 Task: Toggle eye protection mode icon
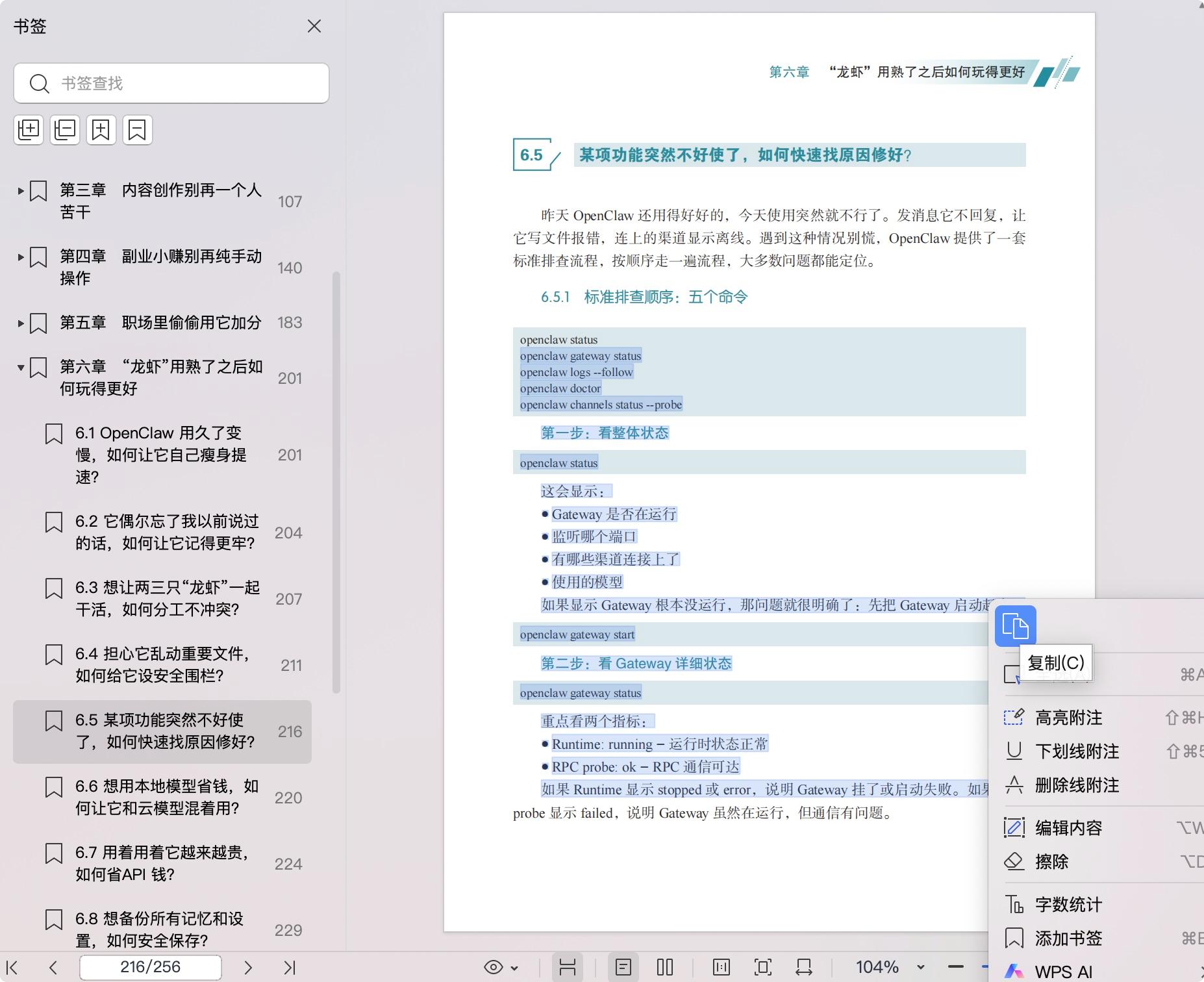494,967
